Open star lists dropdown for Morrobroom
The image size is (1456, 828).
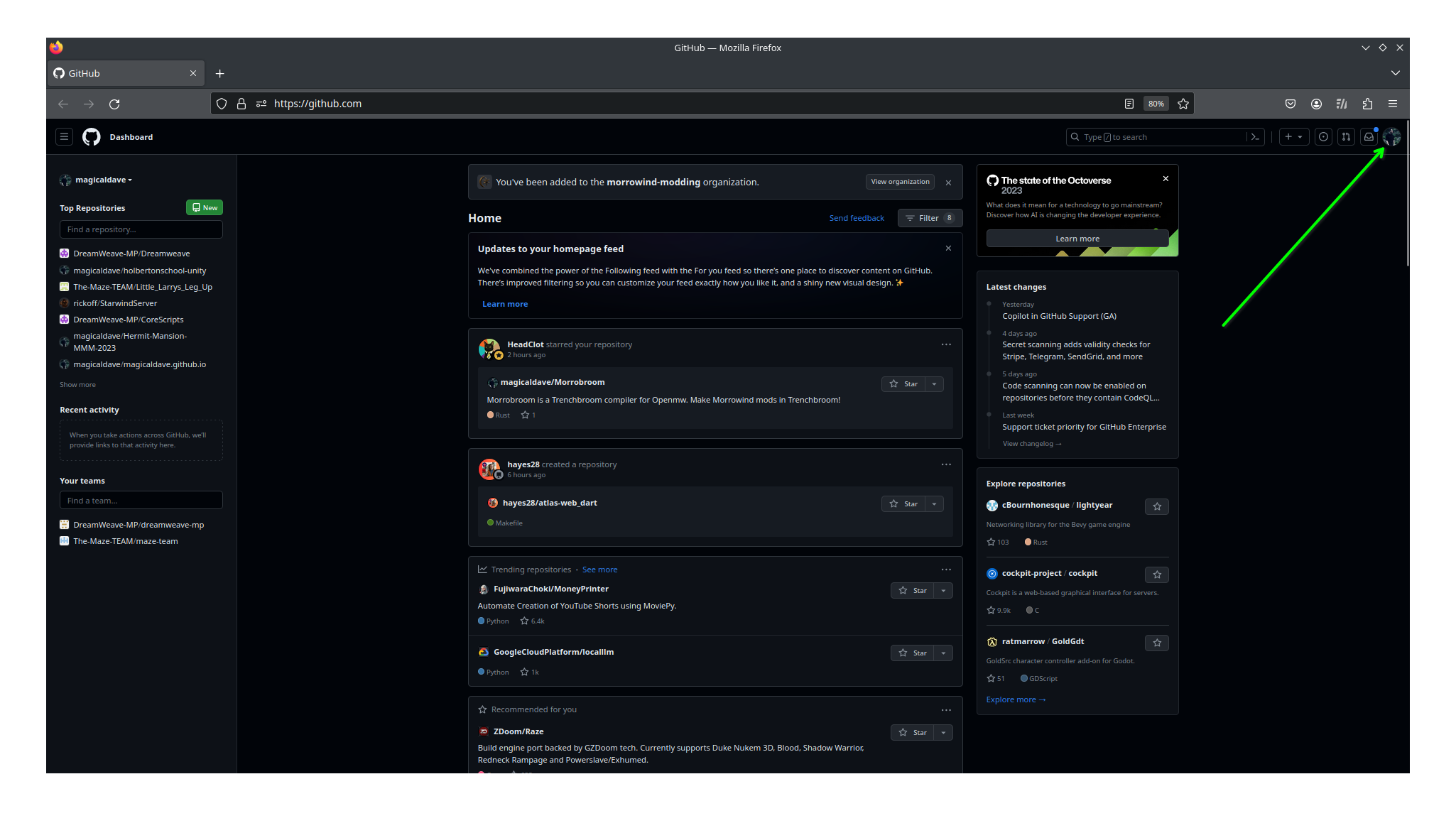point(935,384)
